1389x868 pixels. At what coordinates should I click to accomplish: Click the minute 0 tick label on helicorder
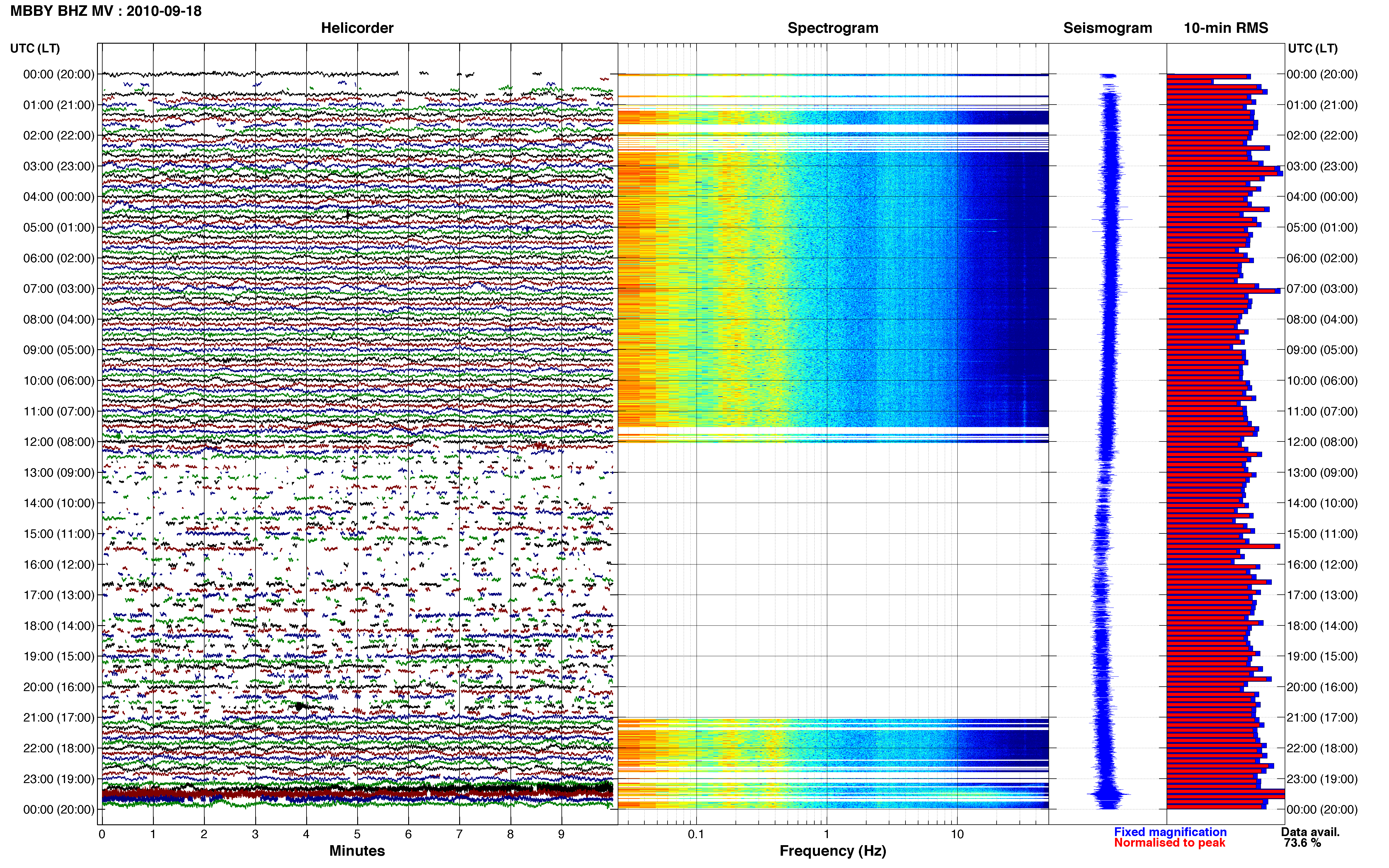[x=102, y=834]
